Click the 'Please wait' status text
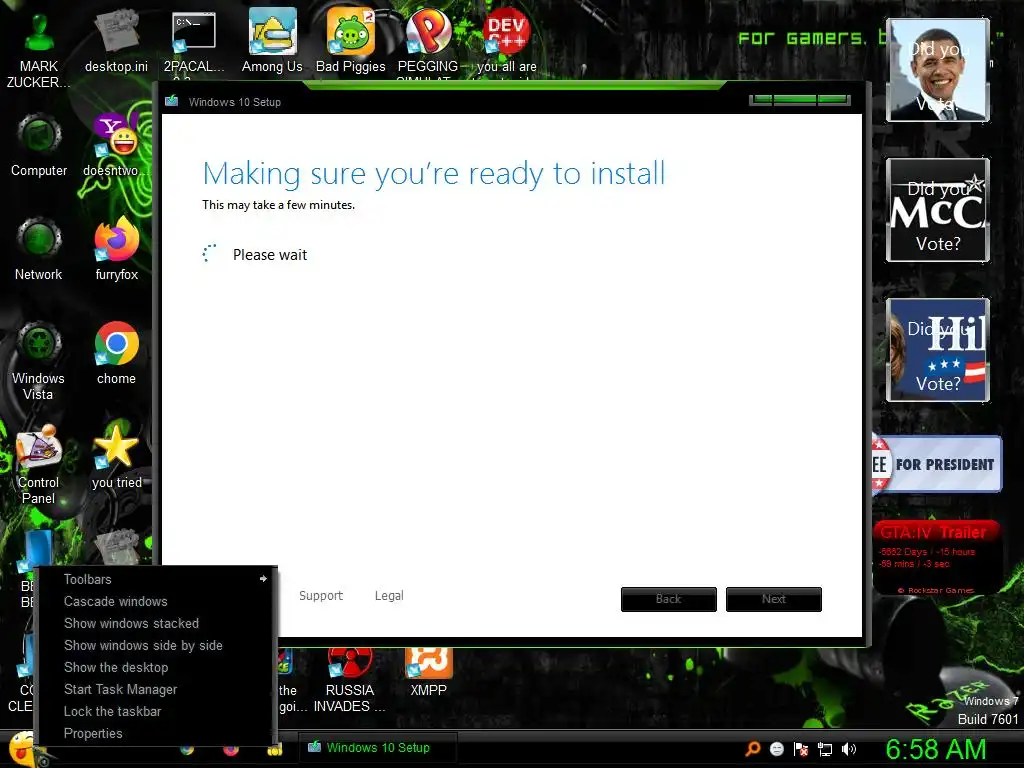This screenshot has height=768, width=1024. (x=270, y=255)
